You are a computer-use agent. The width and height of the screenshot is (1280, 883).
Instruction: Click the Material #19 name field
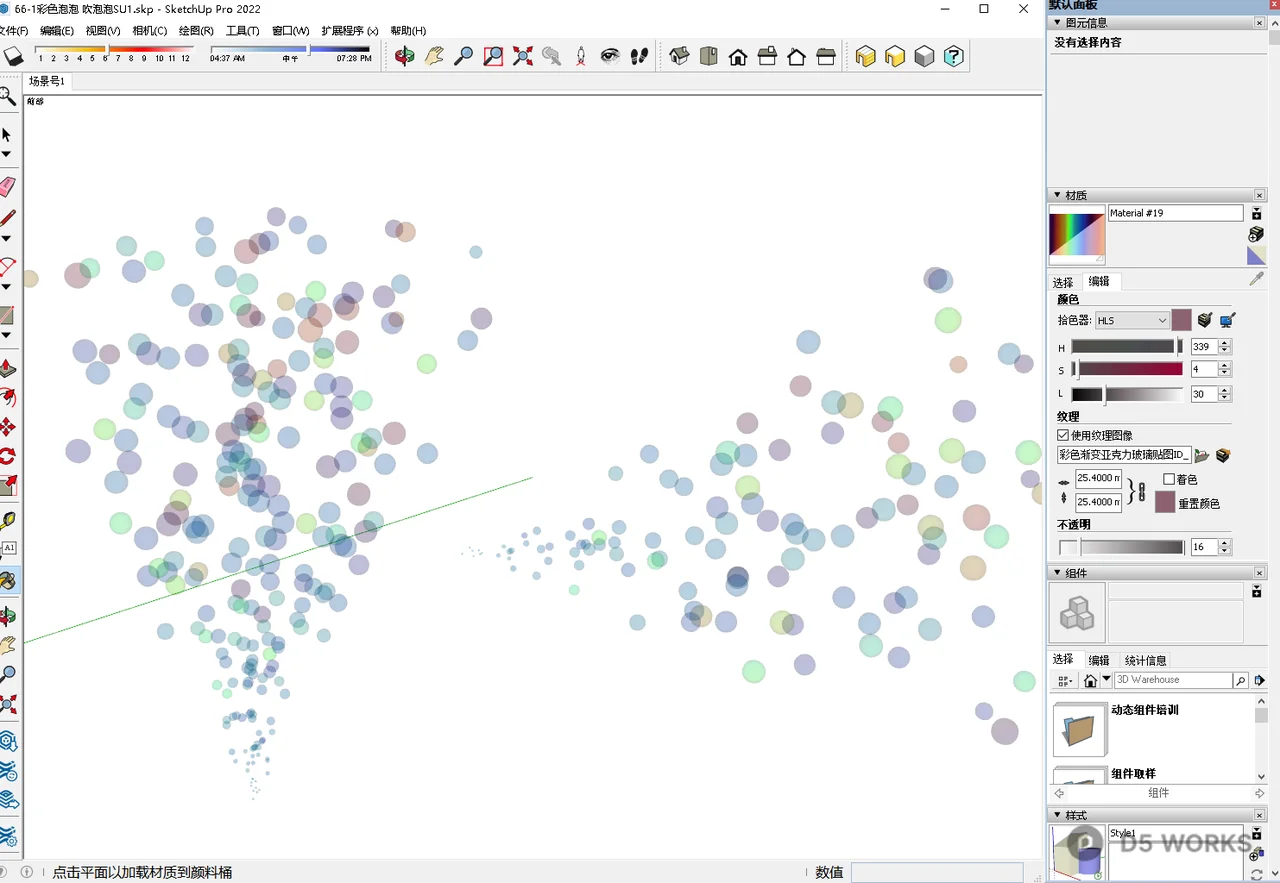[1175, 213]
